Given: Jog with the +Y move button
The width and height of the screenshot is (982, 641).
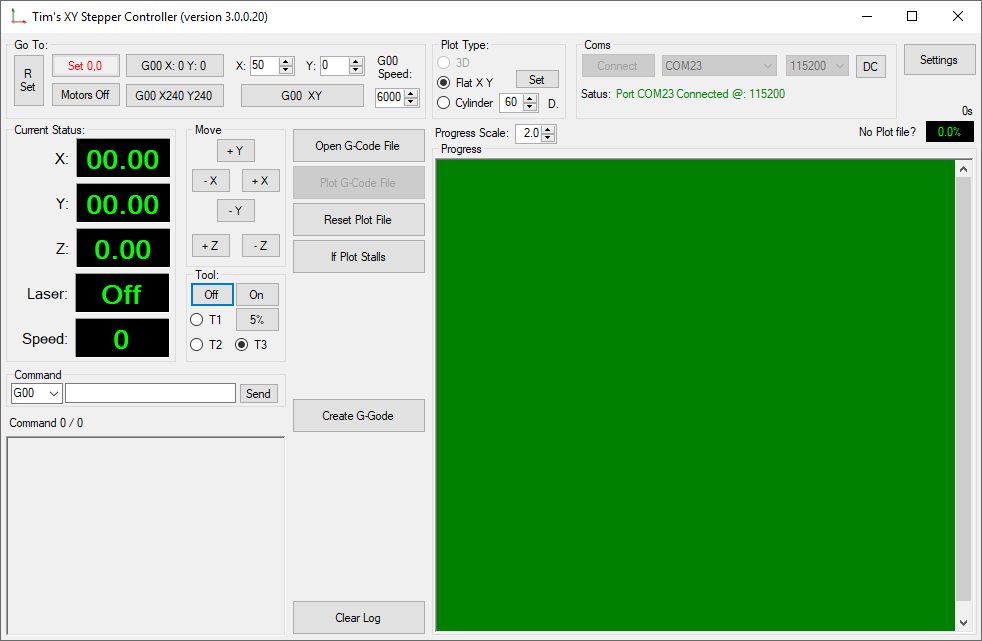Looking at the screenshot, I should (235, 151).
